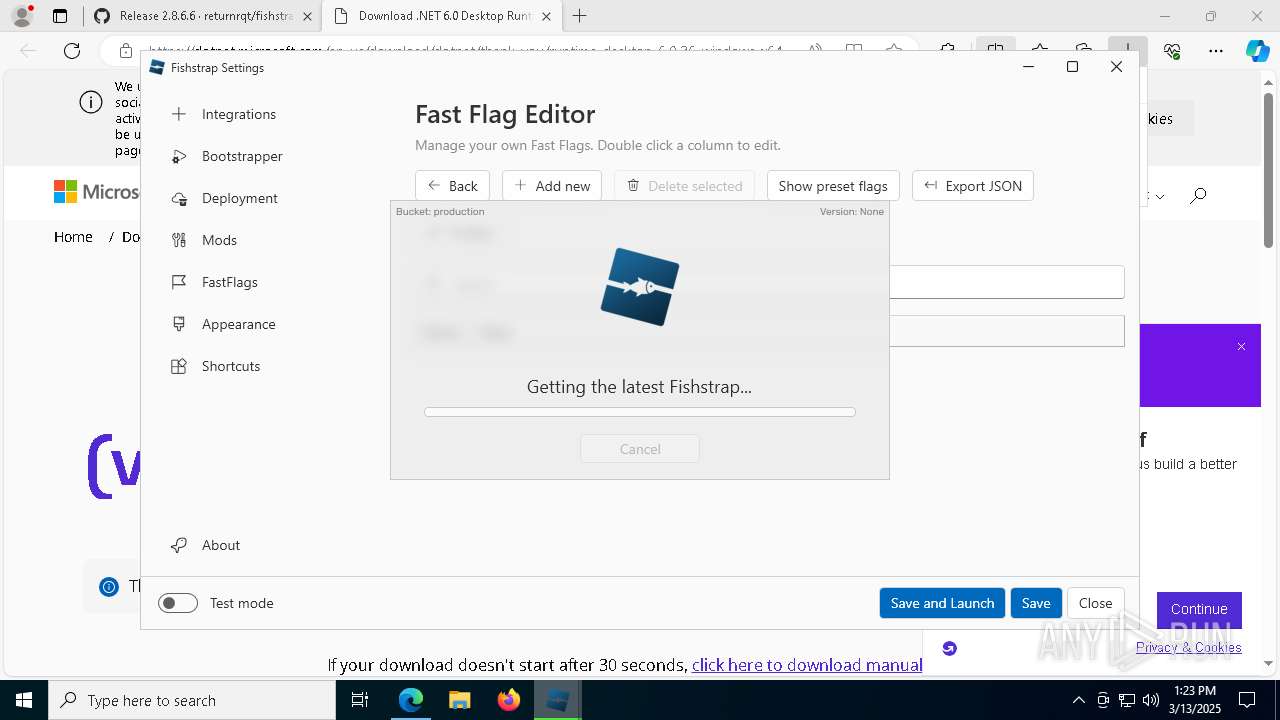Select Shortcuts in the sidebar
Image resolution: width=1280 pixels, height=720 pixels.
230,366
